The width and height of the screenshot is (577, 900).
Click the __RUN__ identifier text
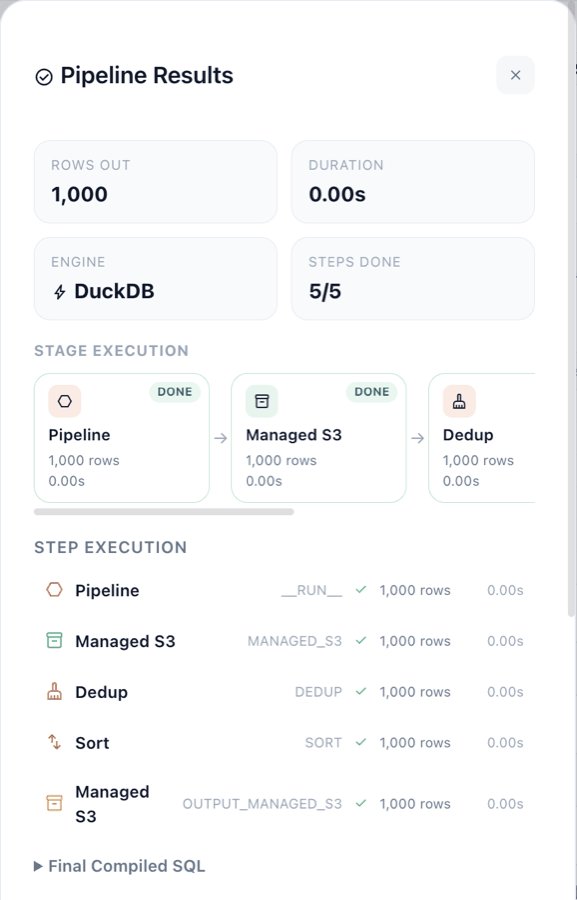tap(312, 590)
